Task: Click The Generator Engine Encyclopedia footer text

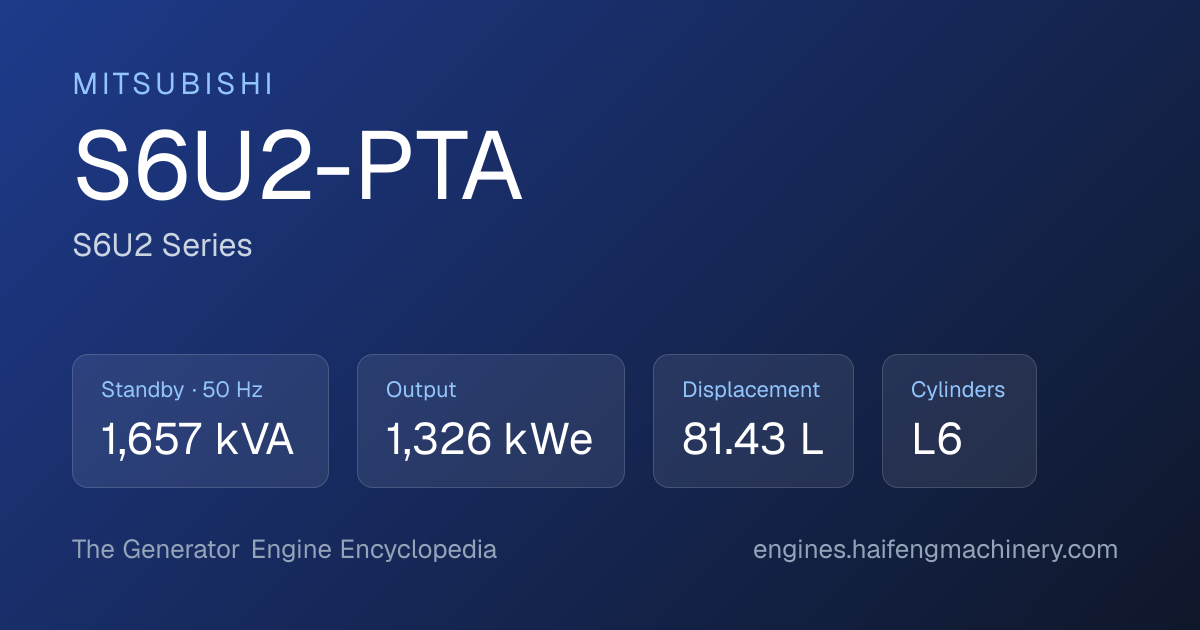Action: pos(284,550)
